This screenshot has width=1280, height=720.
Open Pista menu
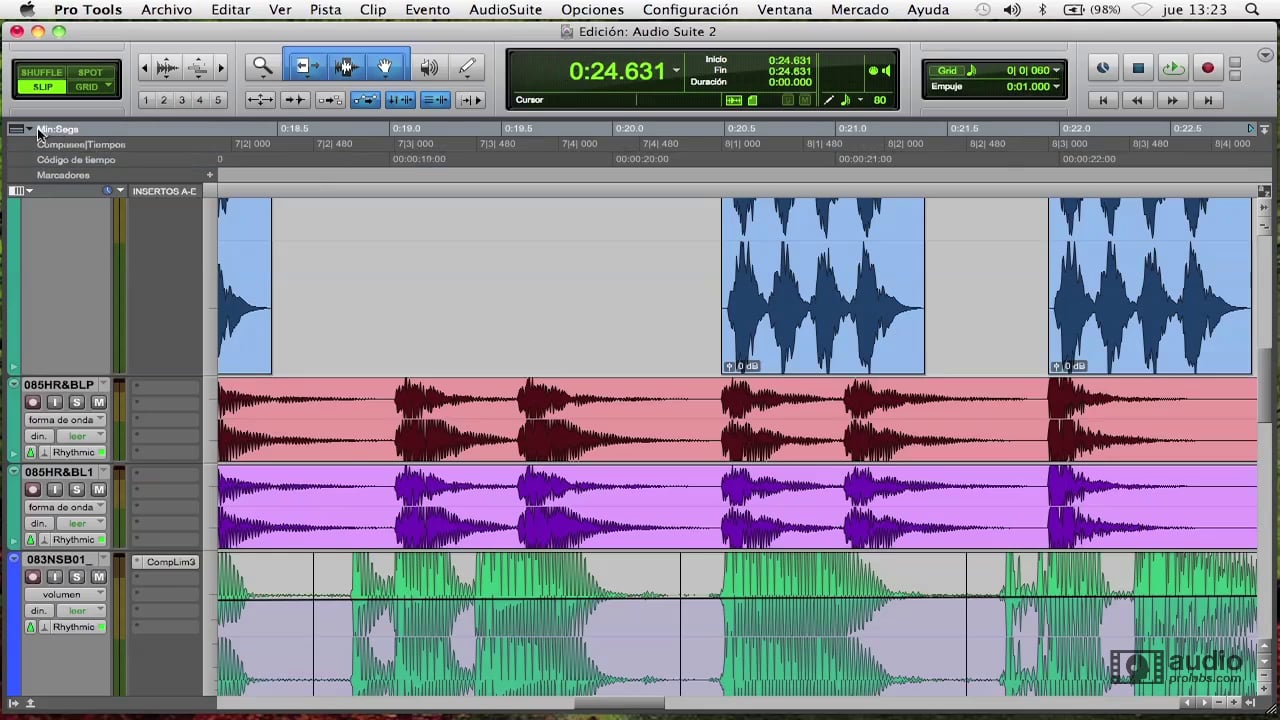tap(325, 9)
